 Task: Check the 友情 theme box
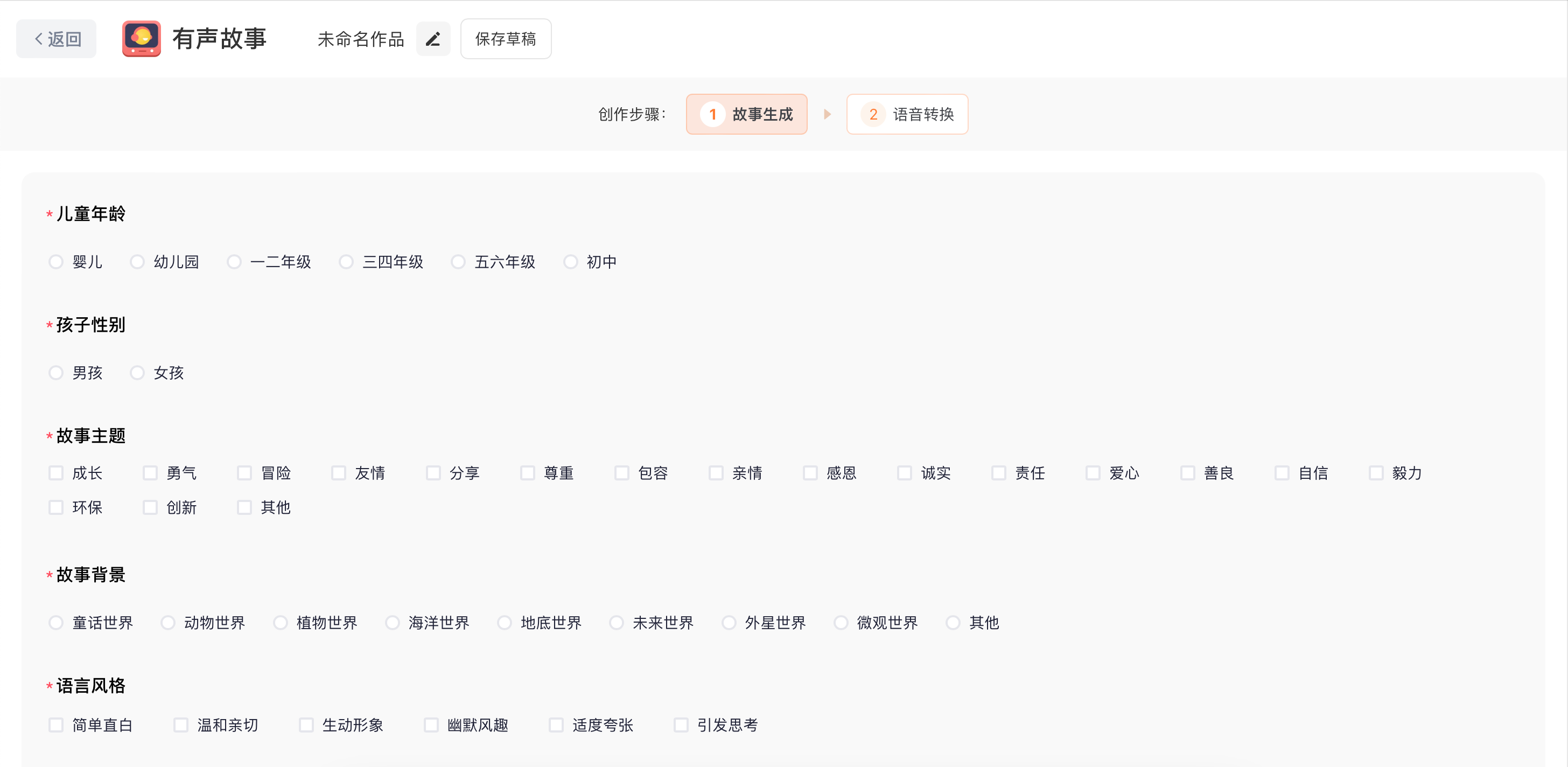[339, 473]
